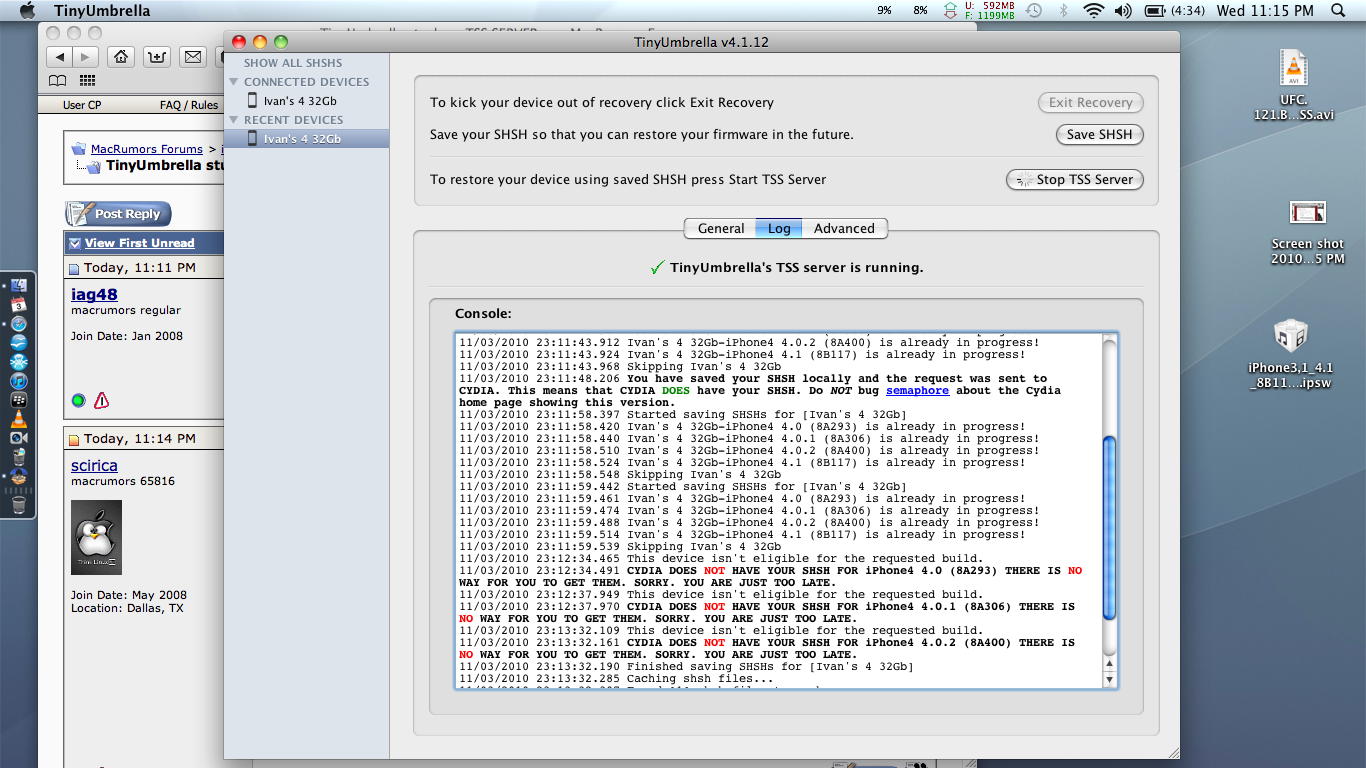Open the Wi-Fi status menu
1366x768 pixels.
(1093, 11)
